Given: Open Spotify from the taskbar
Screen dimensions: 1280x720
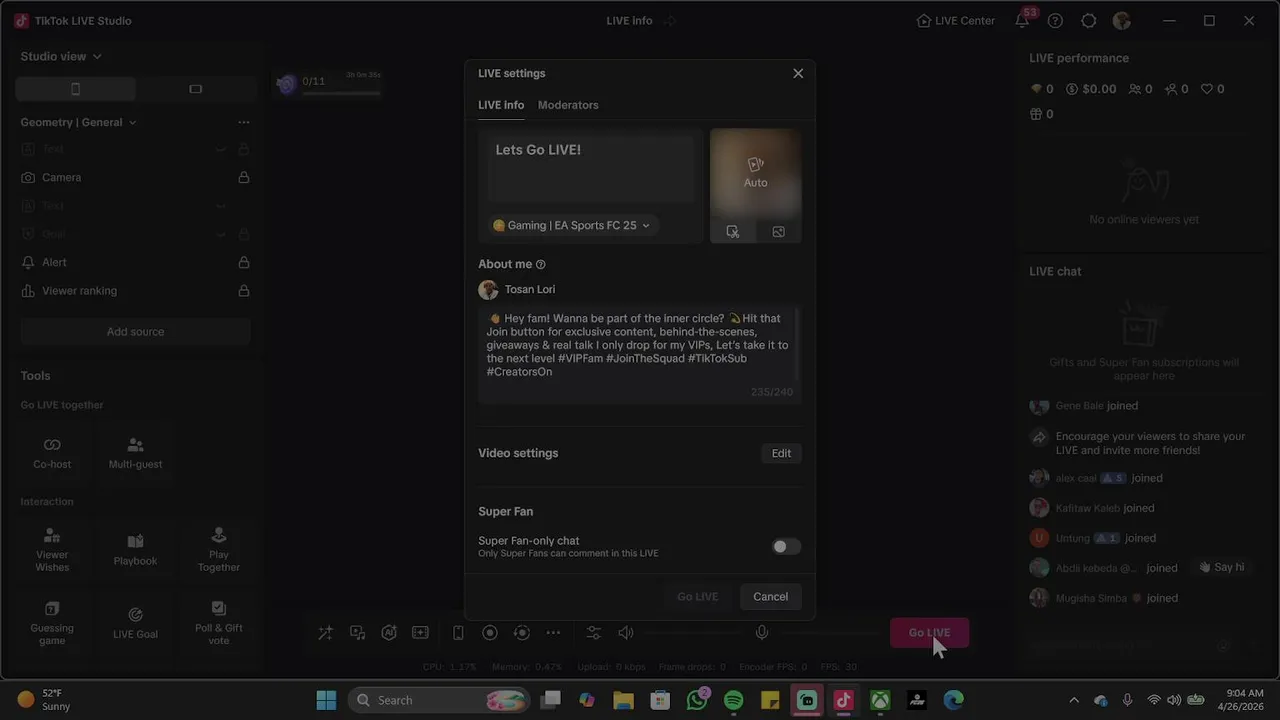Looking at the screenshot, I should click(x=733, y=700).
